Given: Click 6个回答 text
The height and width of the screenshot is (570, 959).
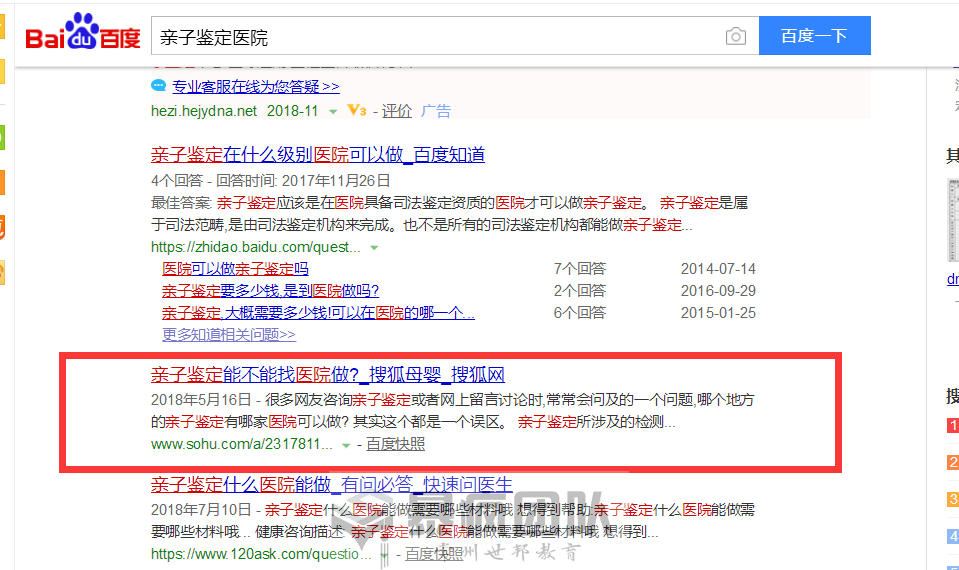Looking at the screenshot, I should click(580, 313).
